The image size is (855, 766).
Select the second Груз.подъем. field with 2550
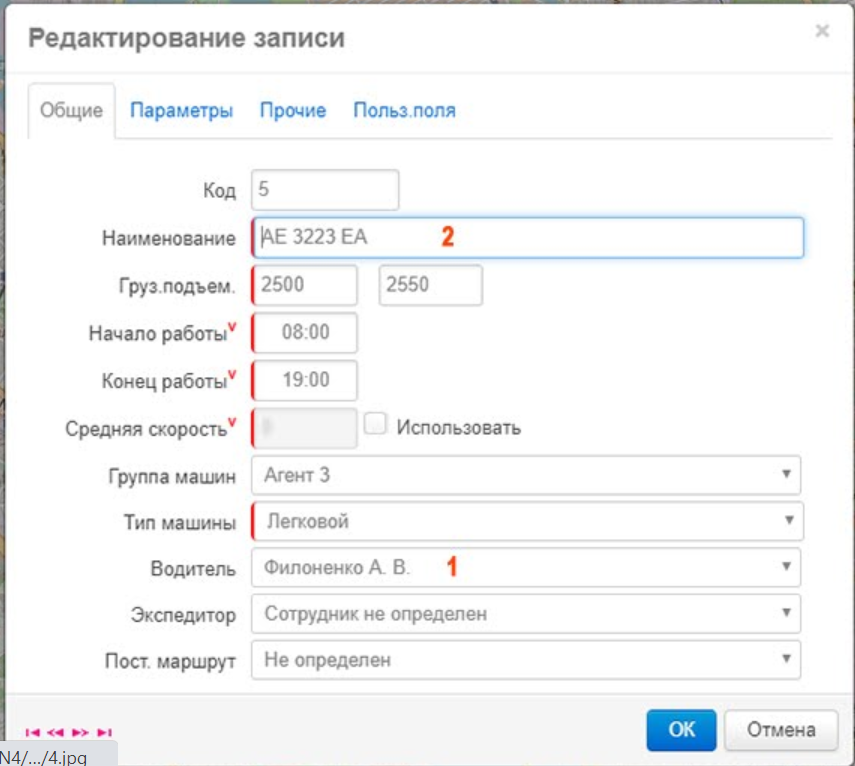click(431, 285)
